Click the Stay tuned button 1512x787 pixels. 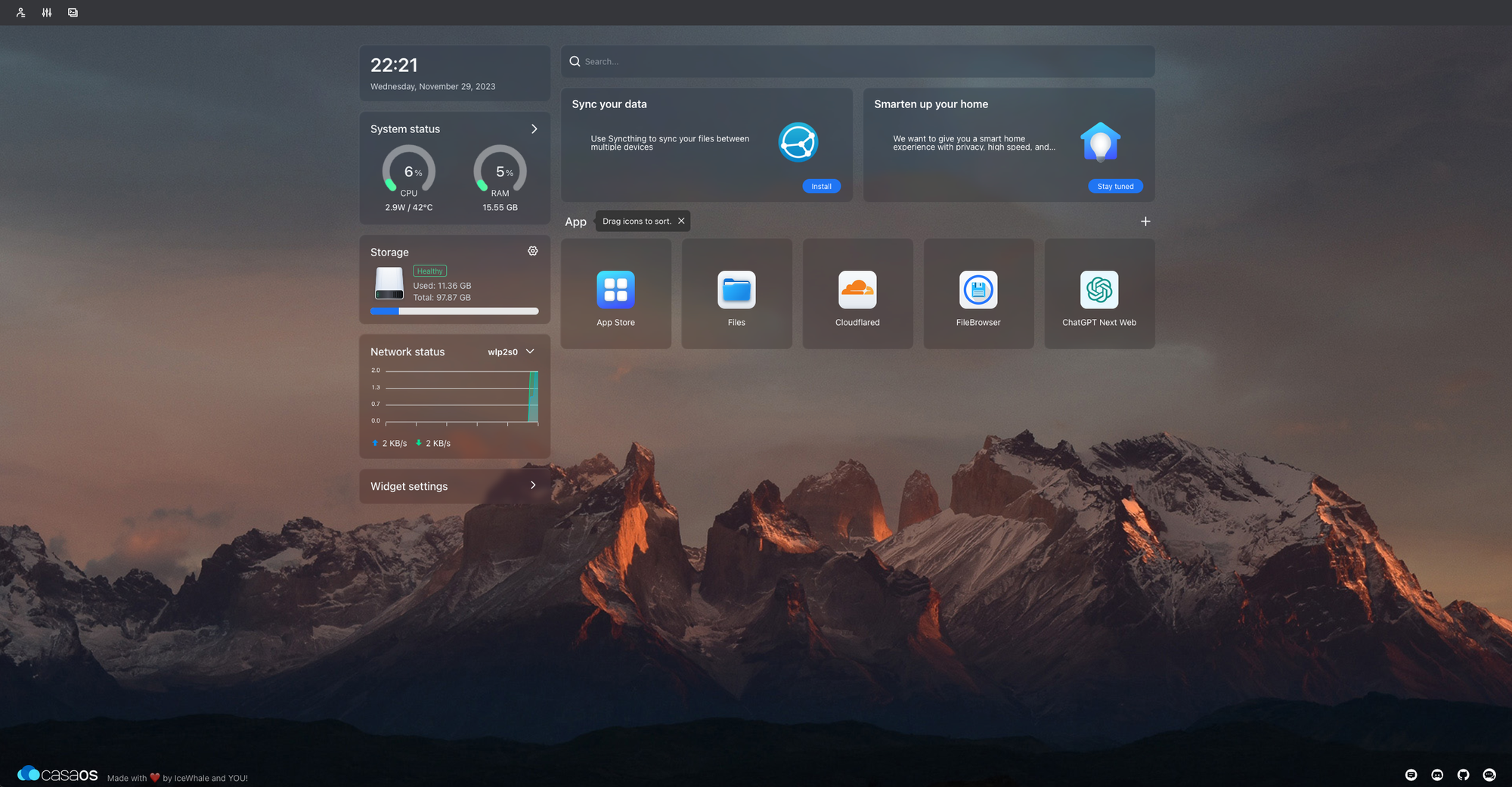point(1115,186)
